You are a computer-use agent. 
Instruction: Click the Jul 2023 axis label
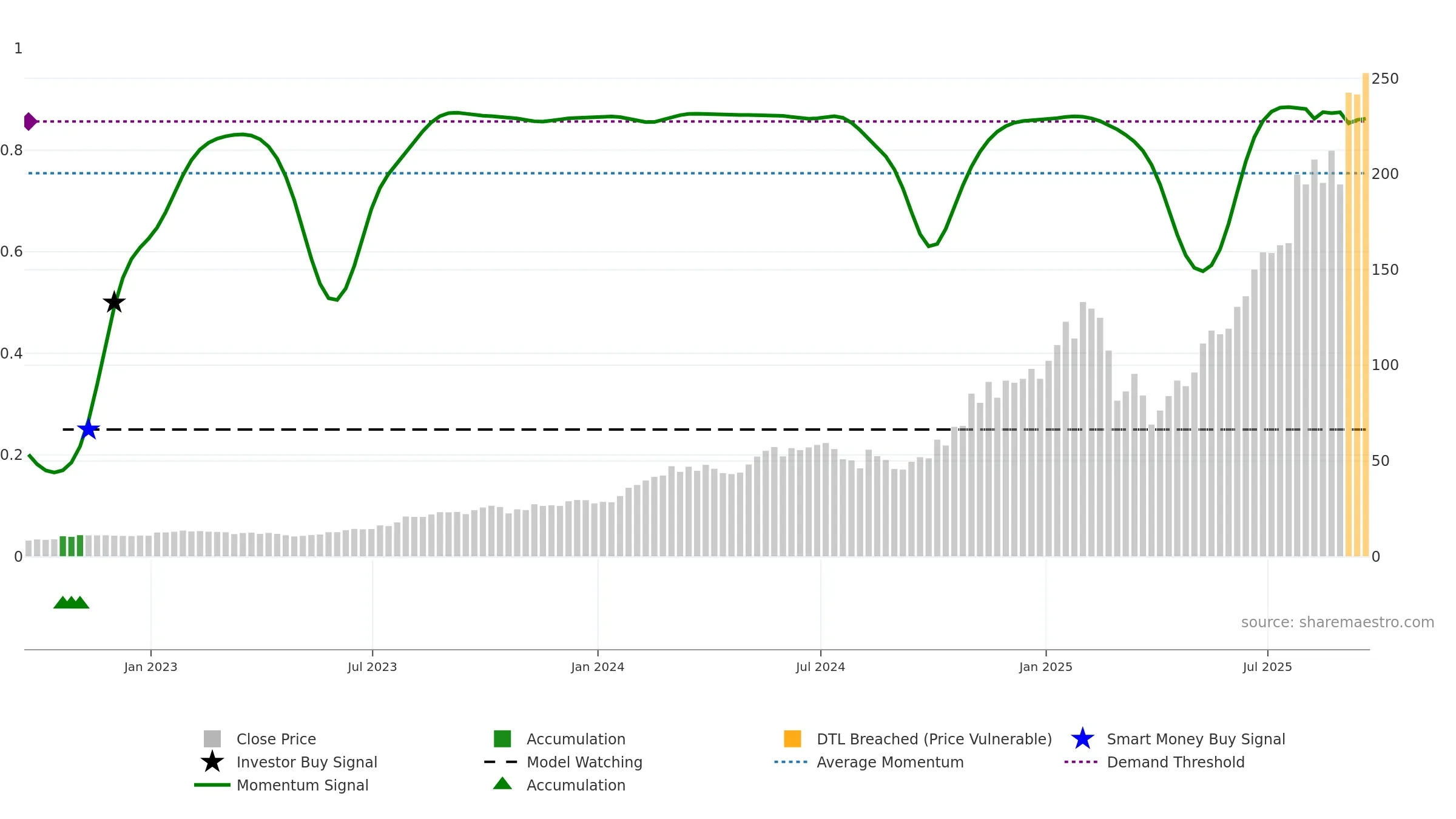click(372, 667)
